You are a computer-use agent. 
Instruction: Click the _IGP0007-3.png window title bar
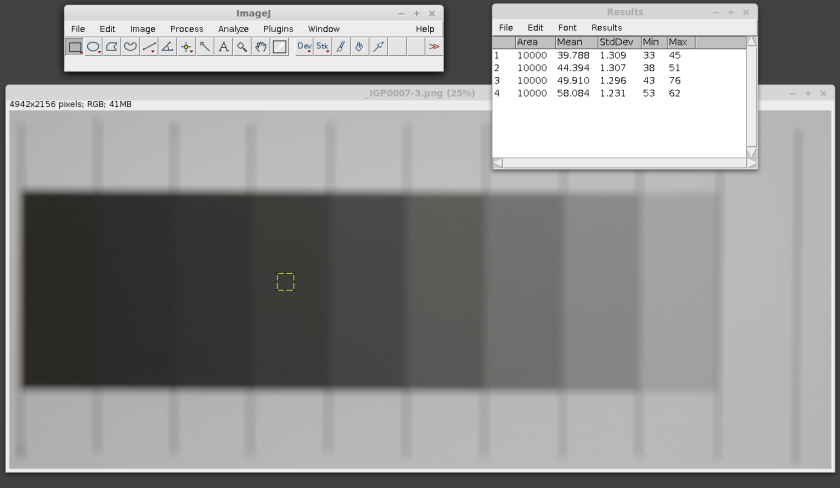pyautogui.click(x=420, y=93)
